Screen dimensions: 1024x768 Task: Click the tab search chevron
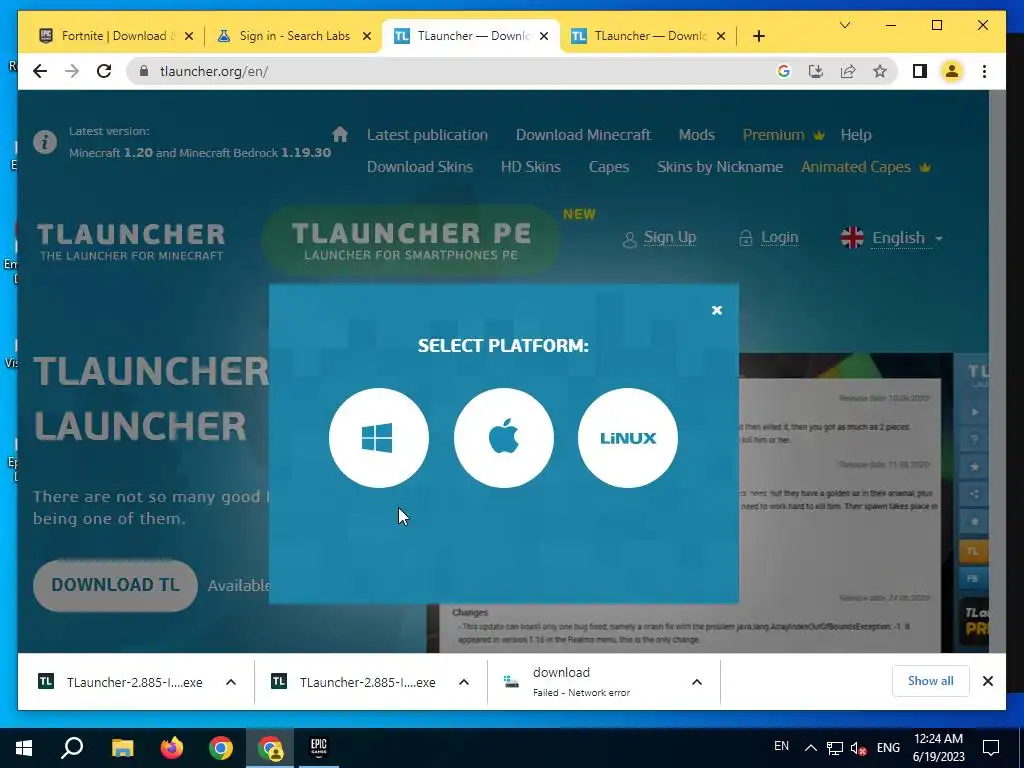[x=844, y=25]
